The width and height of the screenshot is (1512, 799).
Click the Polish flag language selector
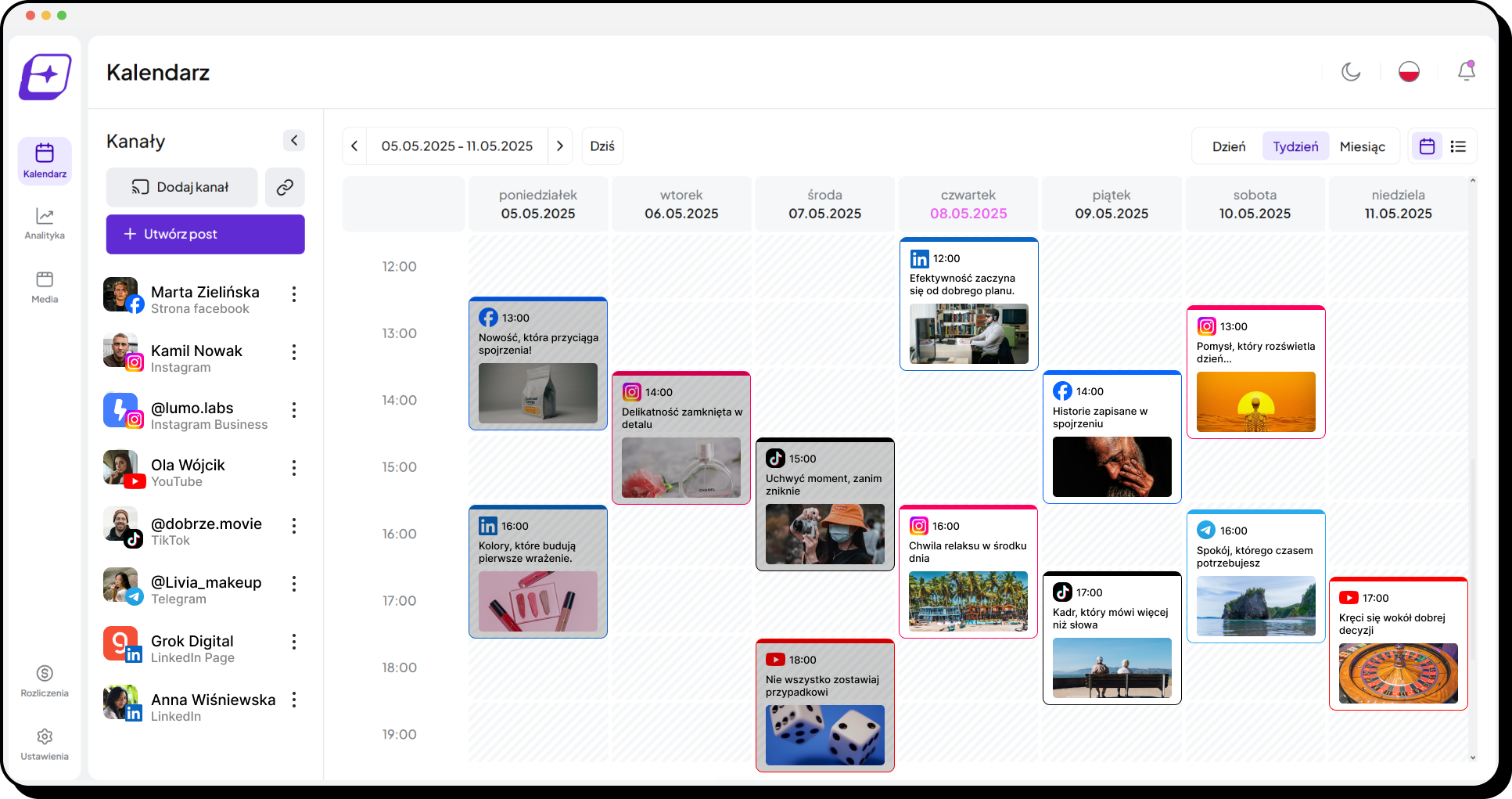point(1409,72)
